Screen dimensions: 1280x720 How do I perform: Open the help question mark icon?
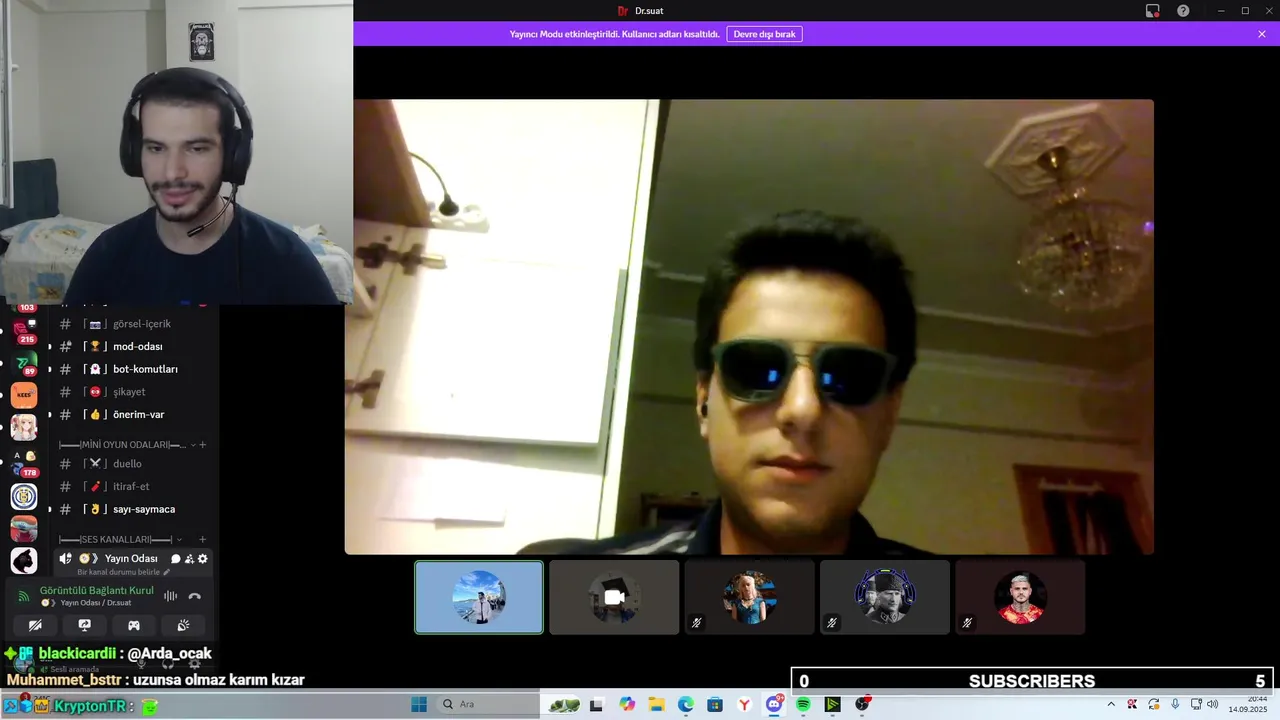(1183, 11)
